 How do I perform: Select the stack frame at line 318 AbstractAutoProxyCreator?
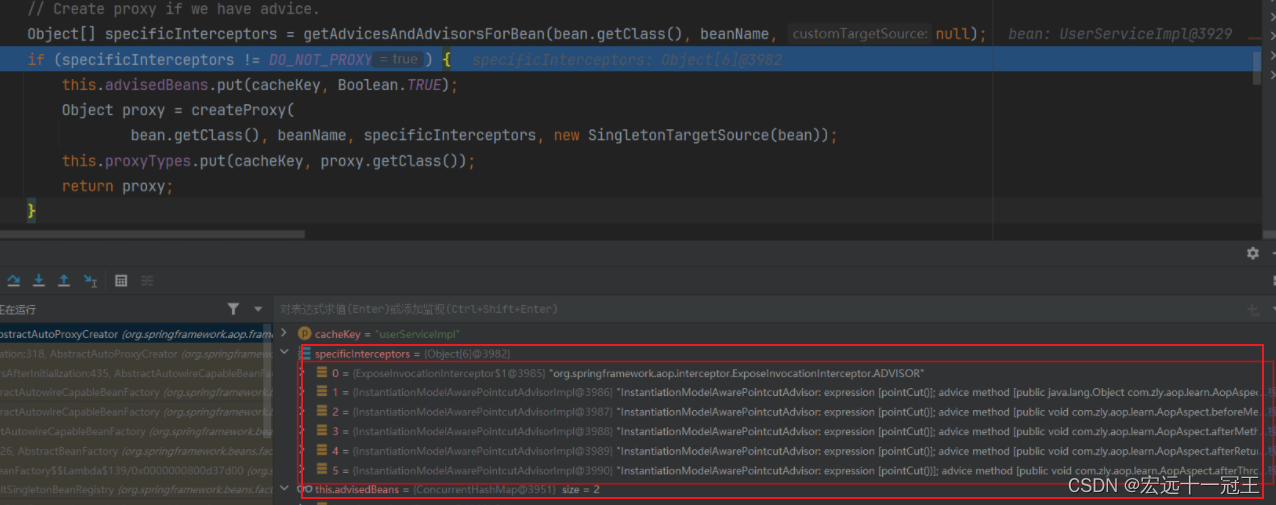coord(136,353)
